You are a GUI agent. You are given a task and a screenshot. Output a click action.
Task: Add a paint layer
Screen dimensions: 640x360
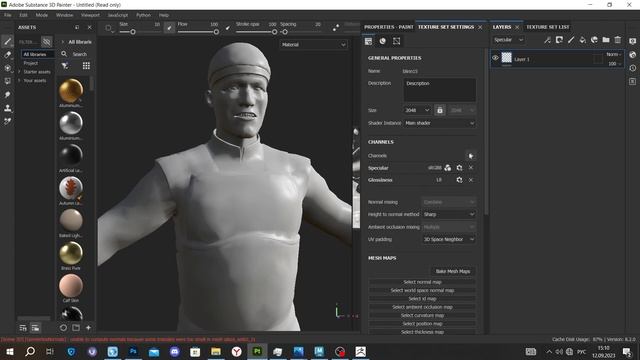point(571,40)
